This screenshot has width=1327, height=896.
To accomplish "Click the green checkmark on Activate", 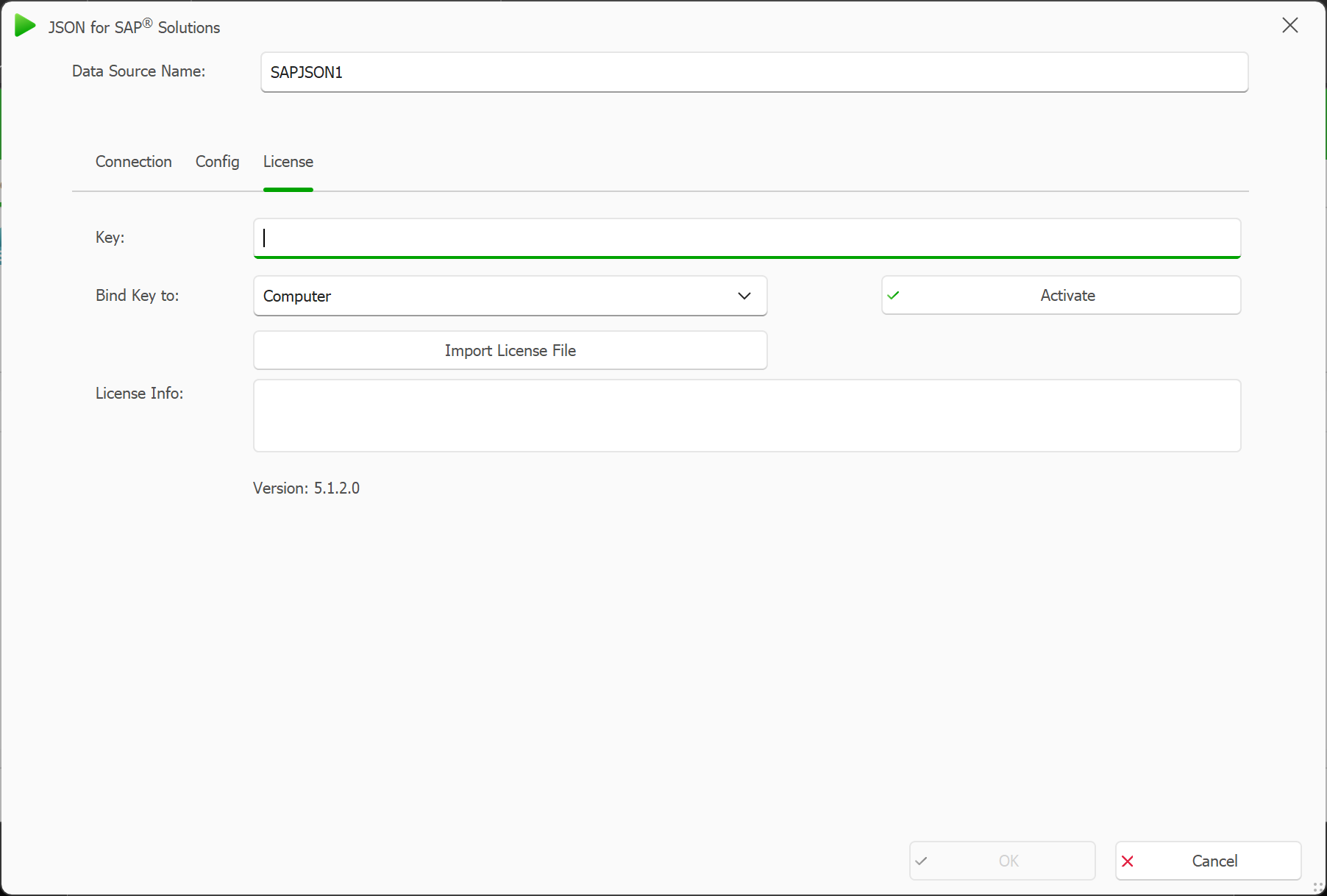I will [x=894, y=295].
